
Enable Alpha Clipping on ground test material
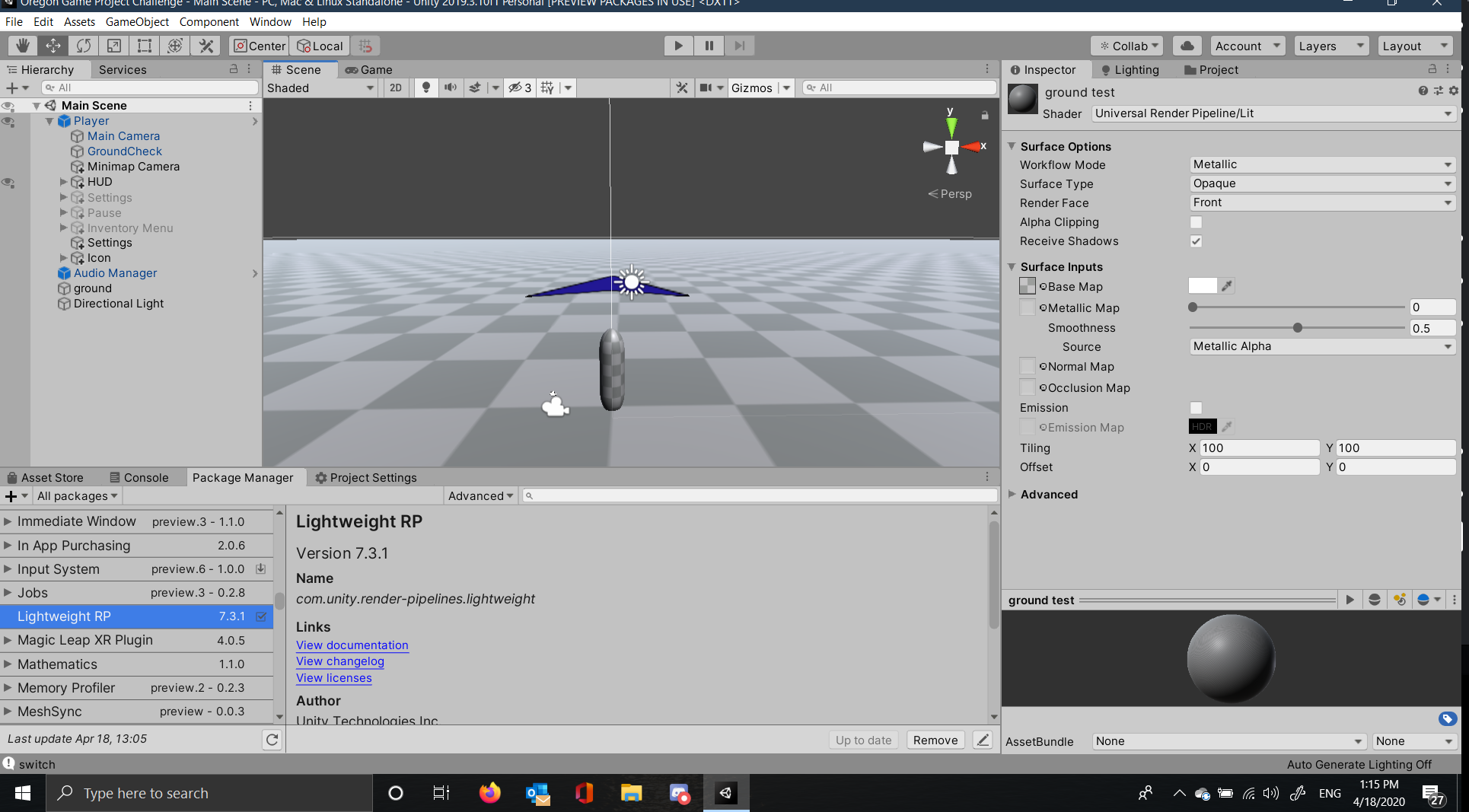[1196, 222]
